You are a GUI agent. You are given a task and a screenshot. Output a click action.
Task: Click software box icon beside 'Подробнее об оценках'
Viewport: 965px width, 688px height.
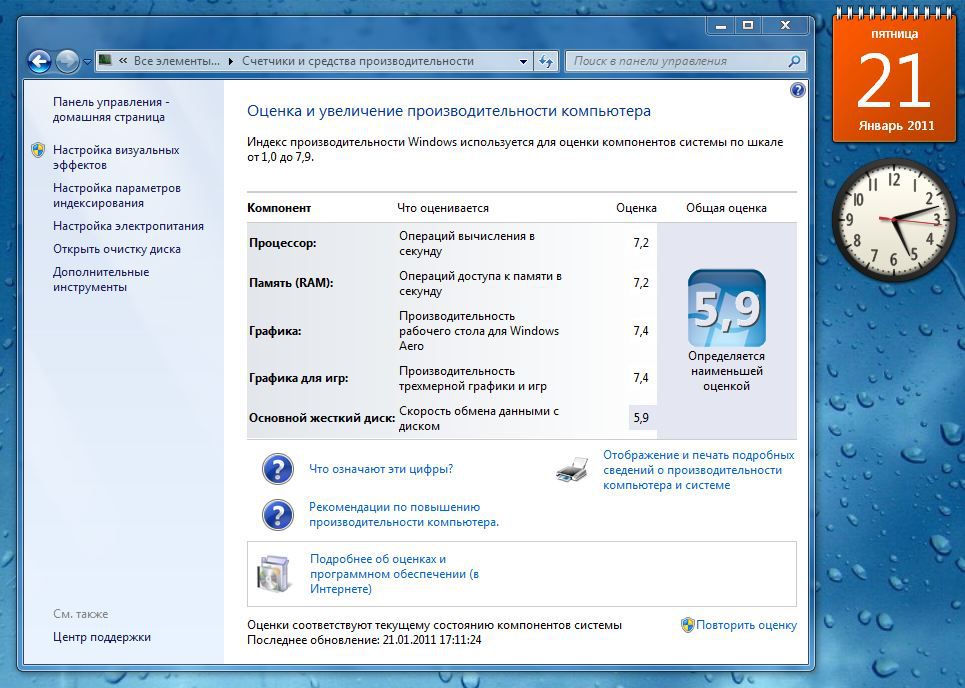pyautogui.click(x=273, y=573)
